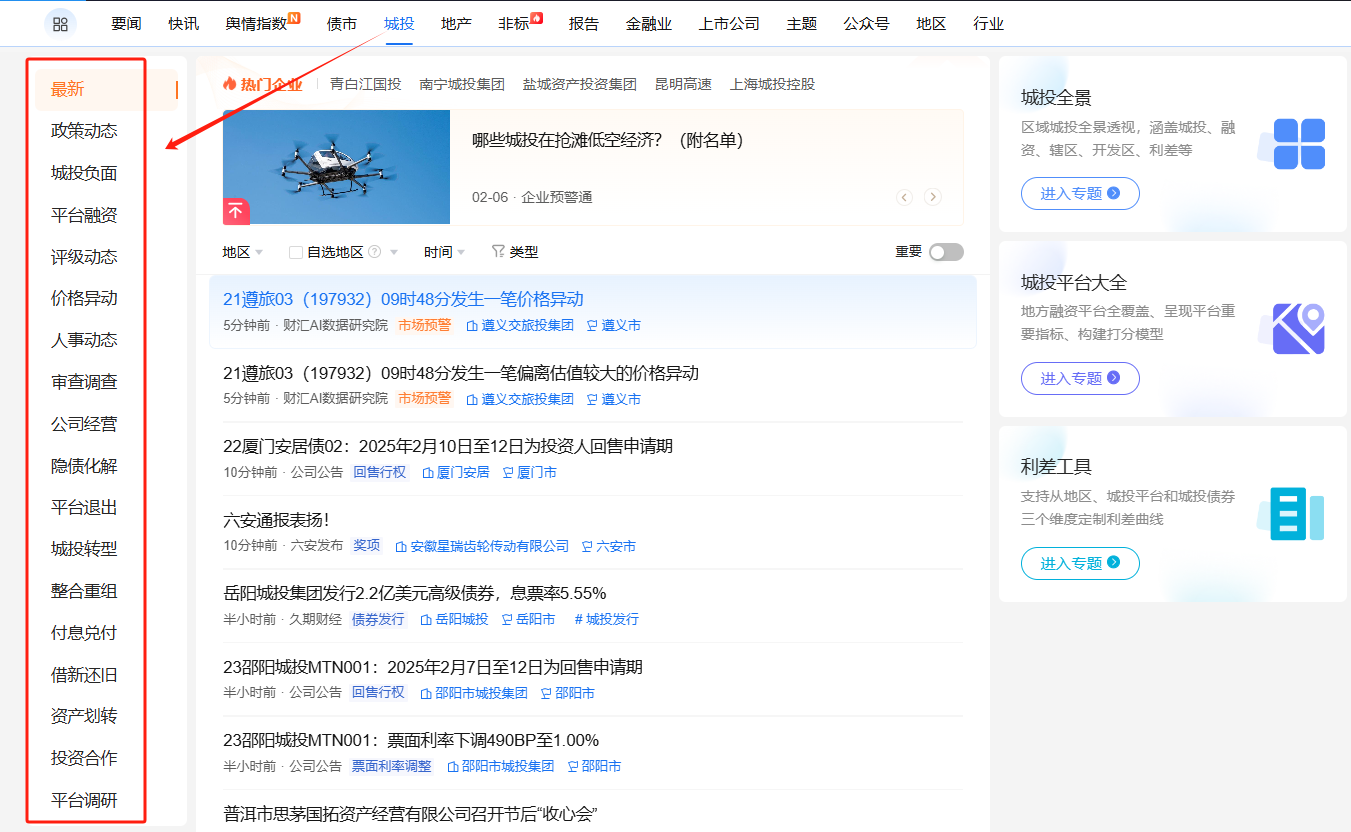Open hot company 南宁城投集团

coord(462,84)
